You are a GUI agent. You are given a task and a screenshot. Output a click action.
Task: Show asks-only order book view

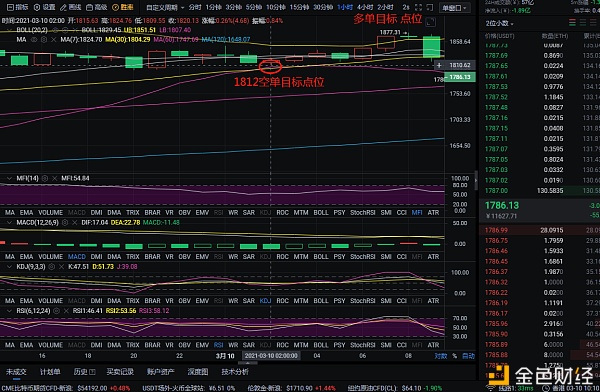coord(593,23)
